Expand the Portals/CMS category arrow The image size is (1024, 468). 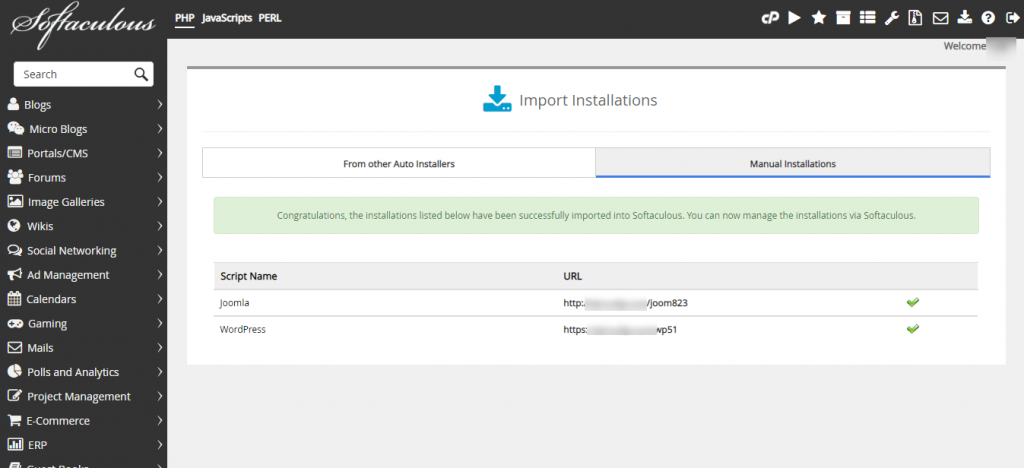[x=160, y=153]
